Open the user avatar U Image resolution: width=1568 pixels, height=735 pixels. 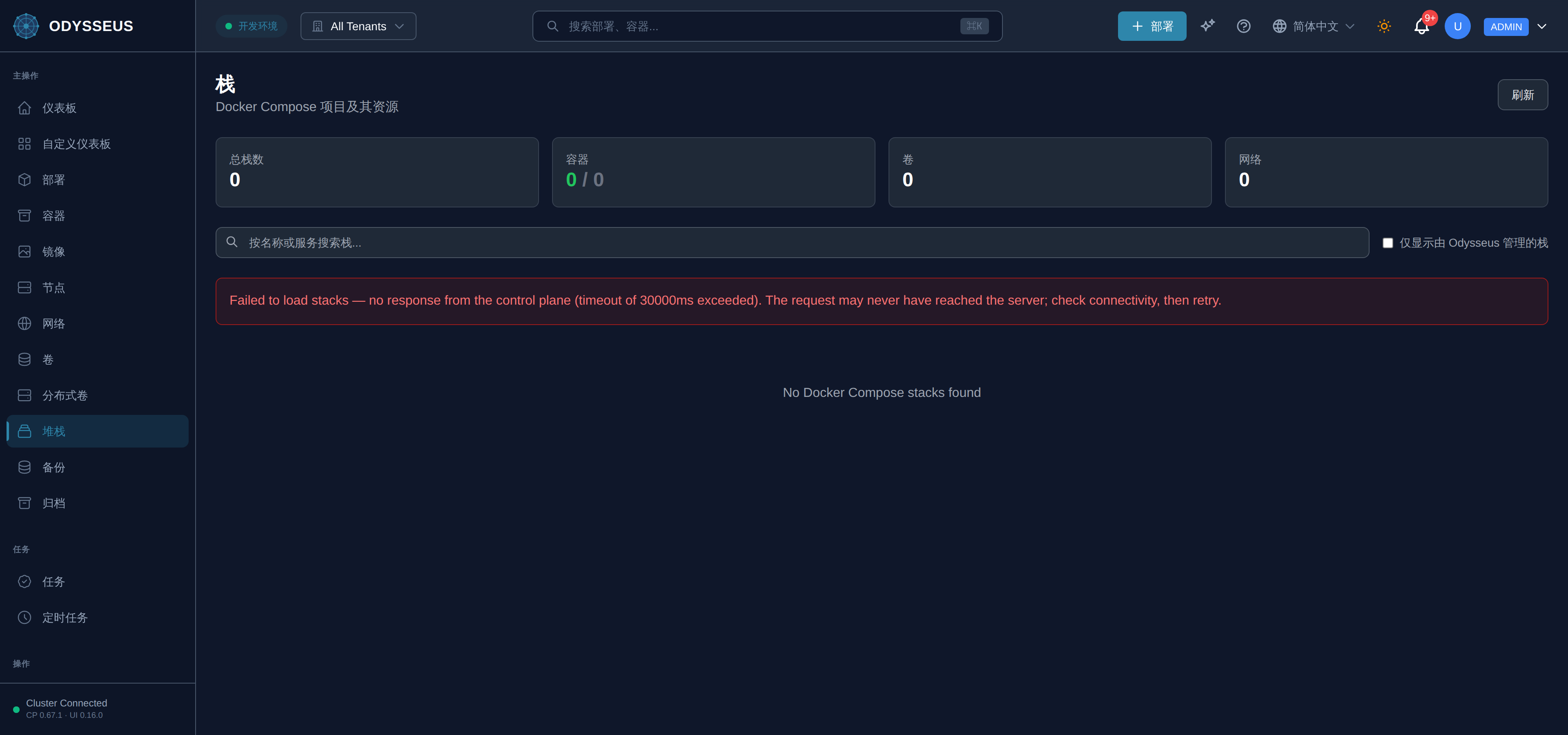1457,26
